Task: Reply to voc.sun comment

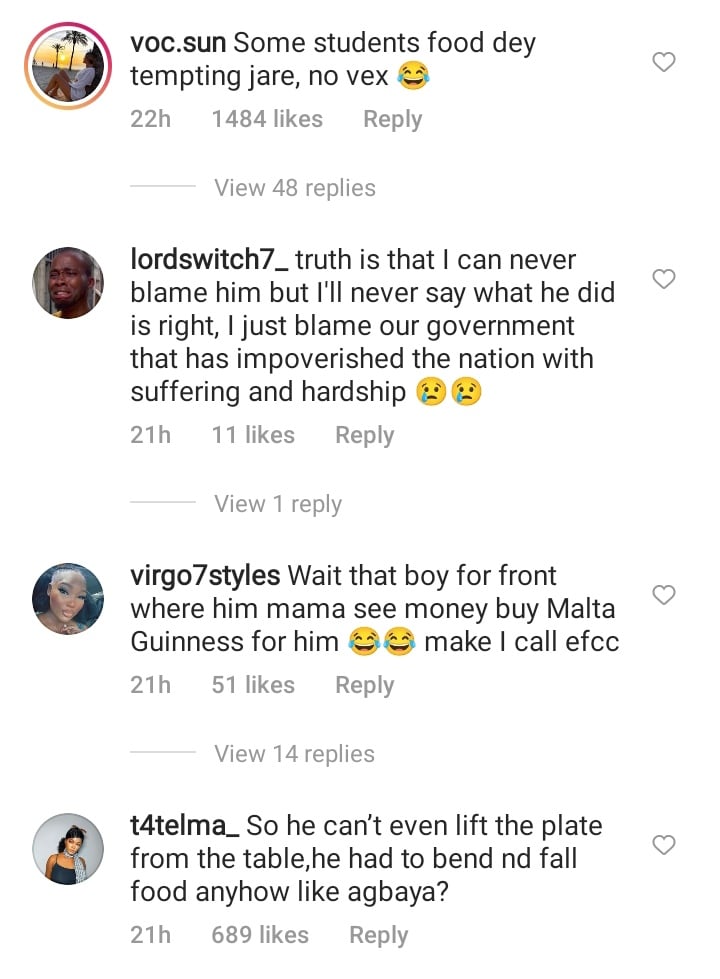Action: [x=392, y=119]
